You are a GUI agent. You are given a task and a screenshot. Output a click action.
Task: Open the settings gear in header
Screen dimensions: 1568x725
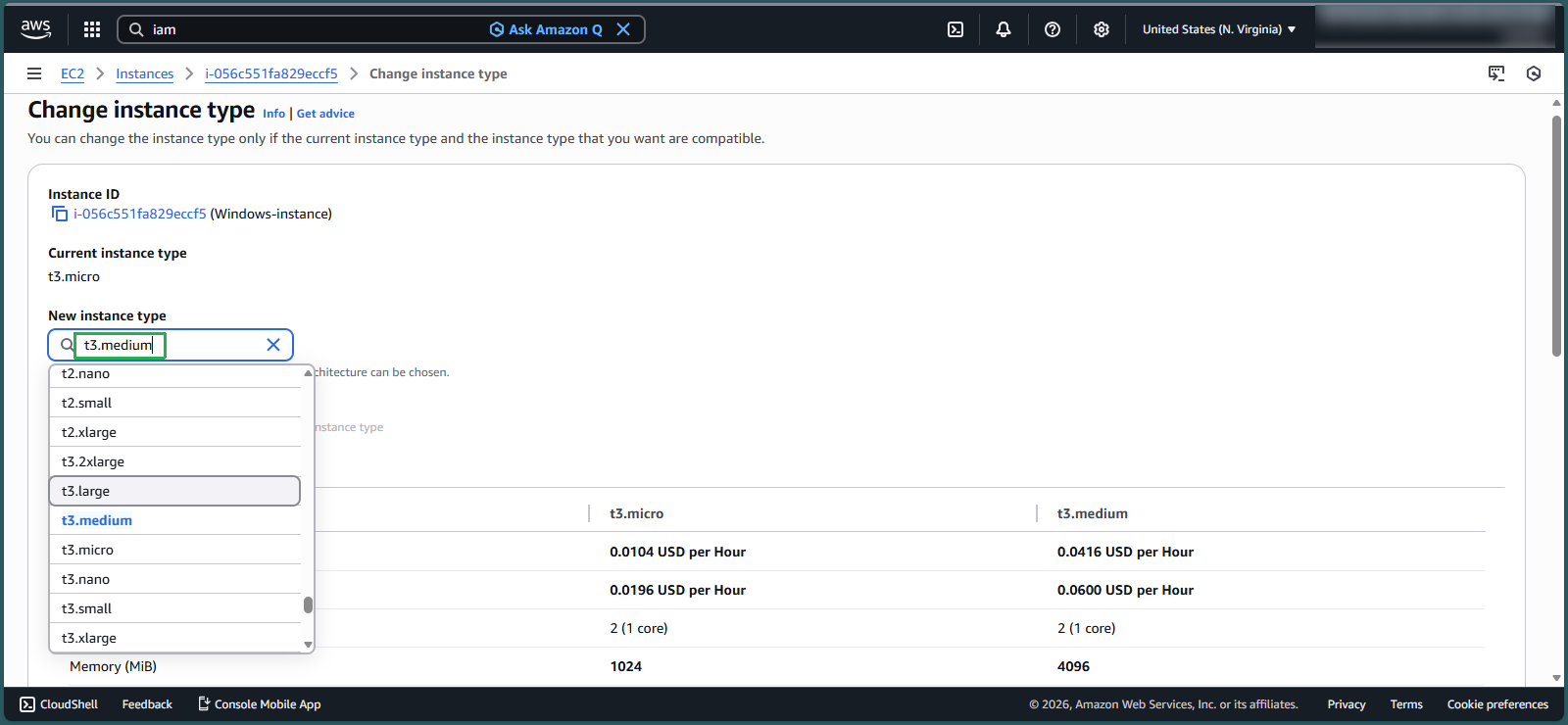tap(1102, 29)
